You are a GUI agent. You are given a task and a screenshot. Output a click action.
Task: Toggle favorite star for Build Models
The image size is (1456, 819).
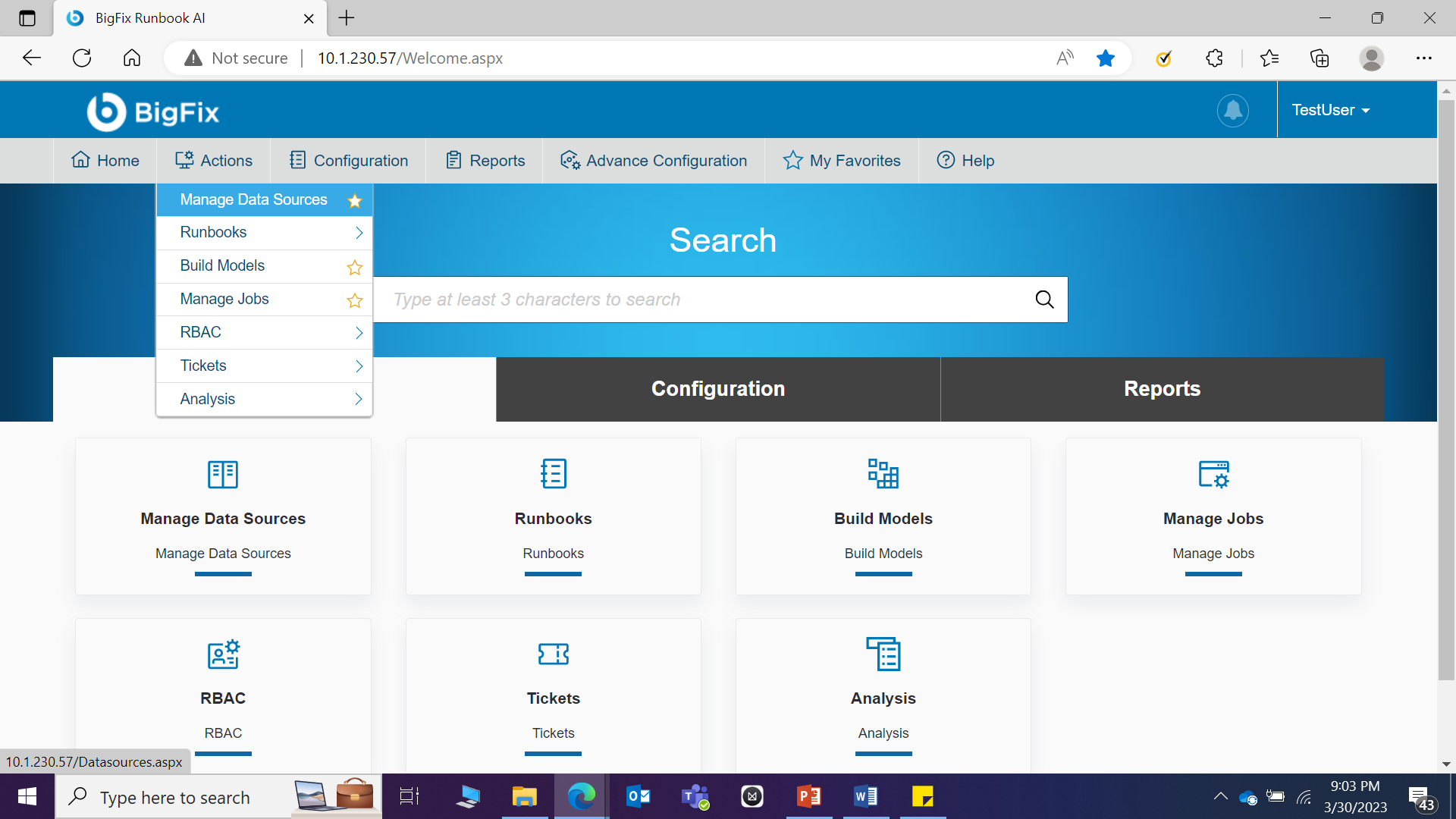tap(354, 267)
